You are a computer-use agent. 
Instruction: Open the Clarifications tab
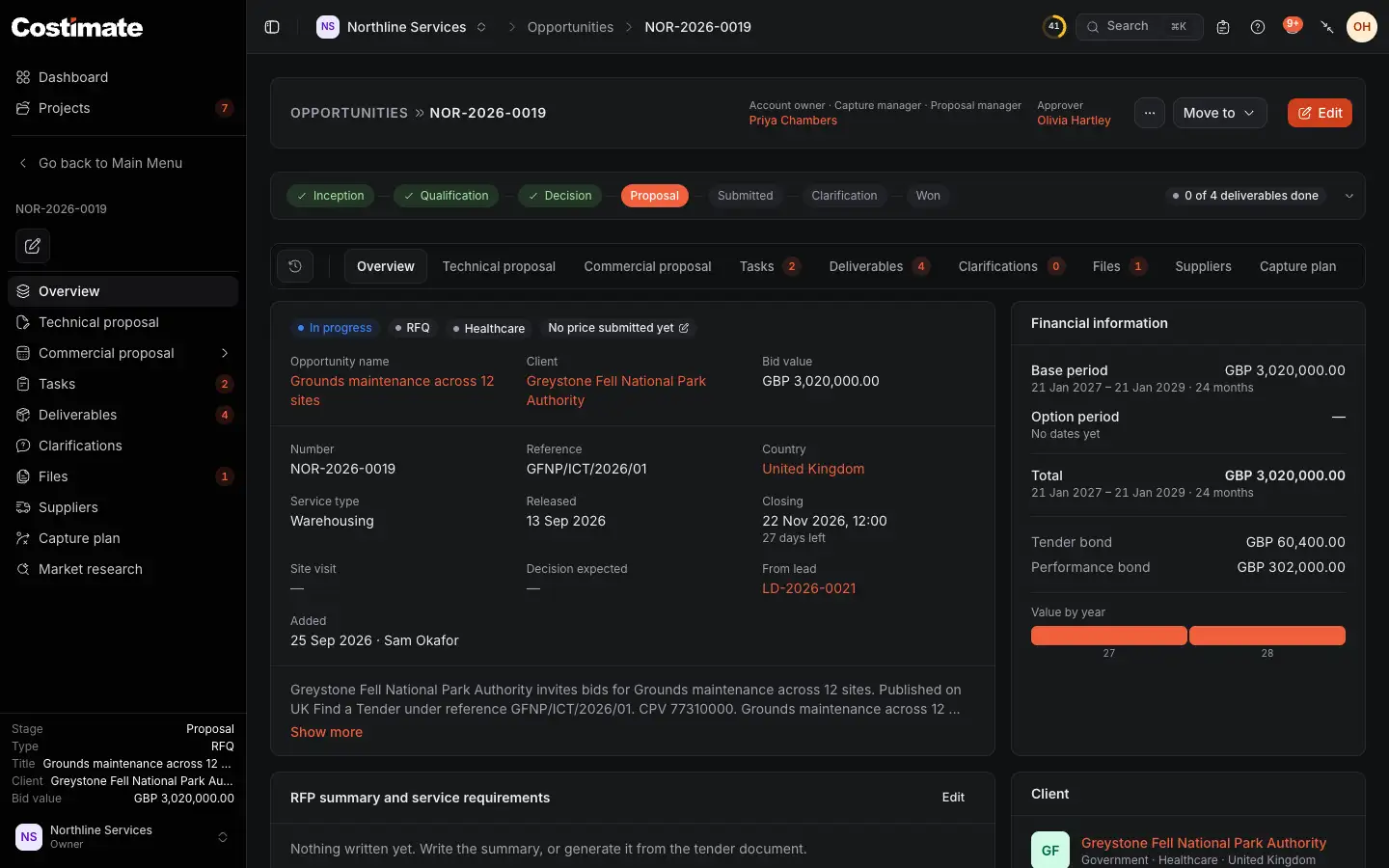[1011, 266]
